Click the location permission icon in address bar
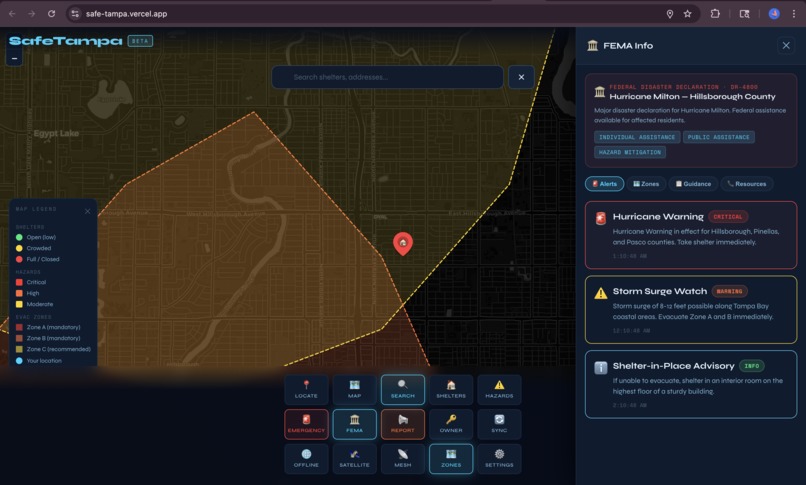The height and width of the screenshot is (485, 806). tap(670, 14)
